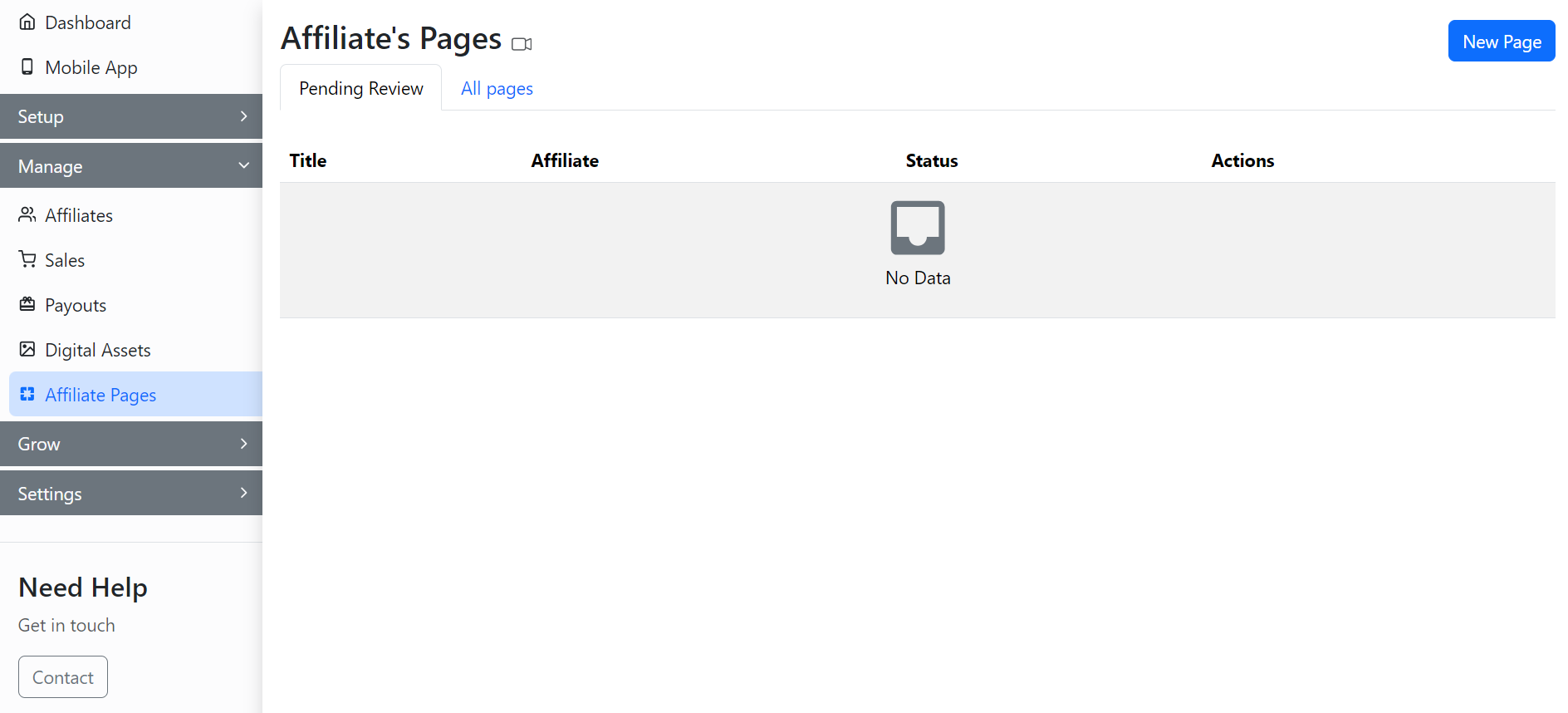1568x713 pixels.
Task: Click the Dashboard home icon
Action: click(27, 22)
